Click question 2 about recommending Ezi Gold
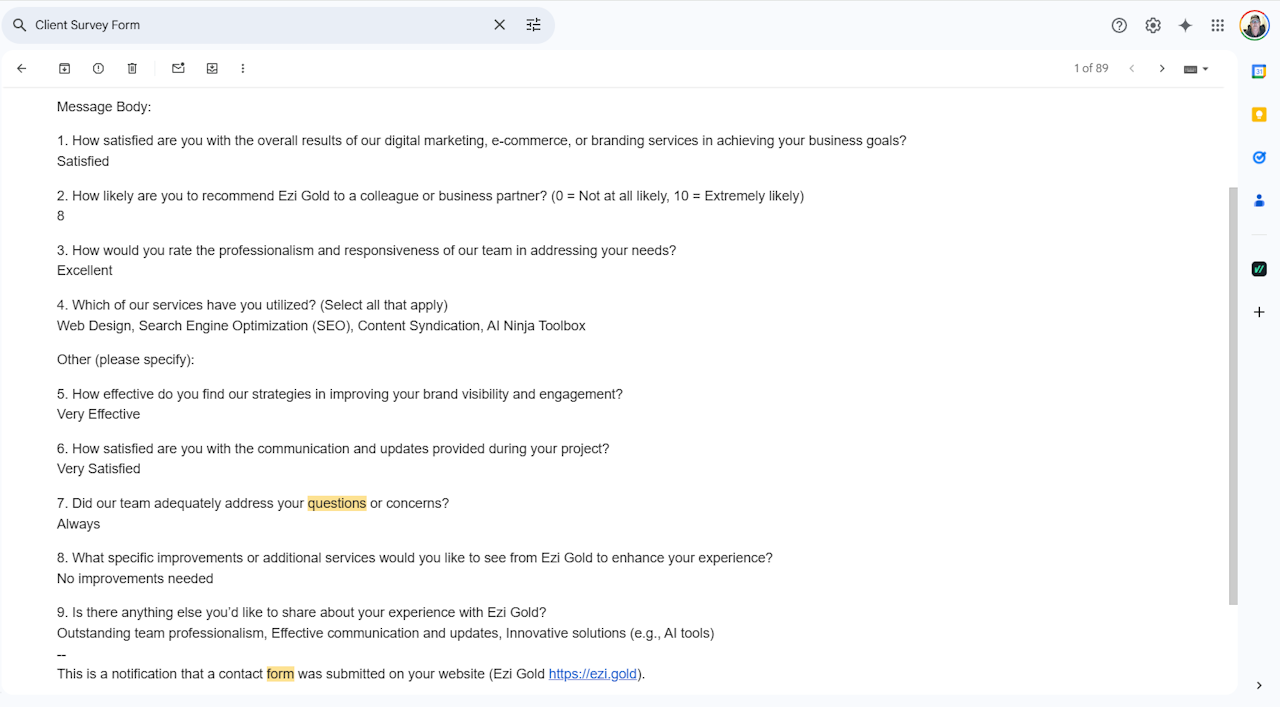Viewport: 1280px width, 707px height. (x=431, y=196)
